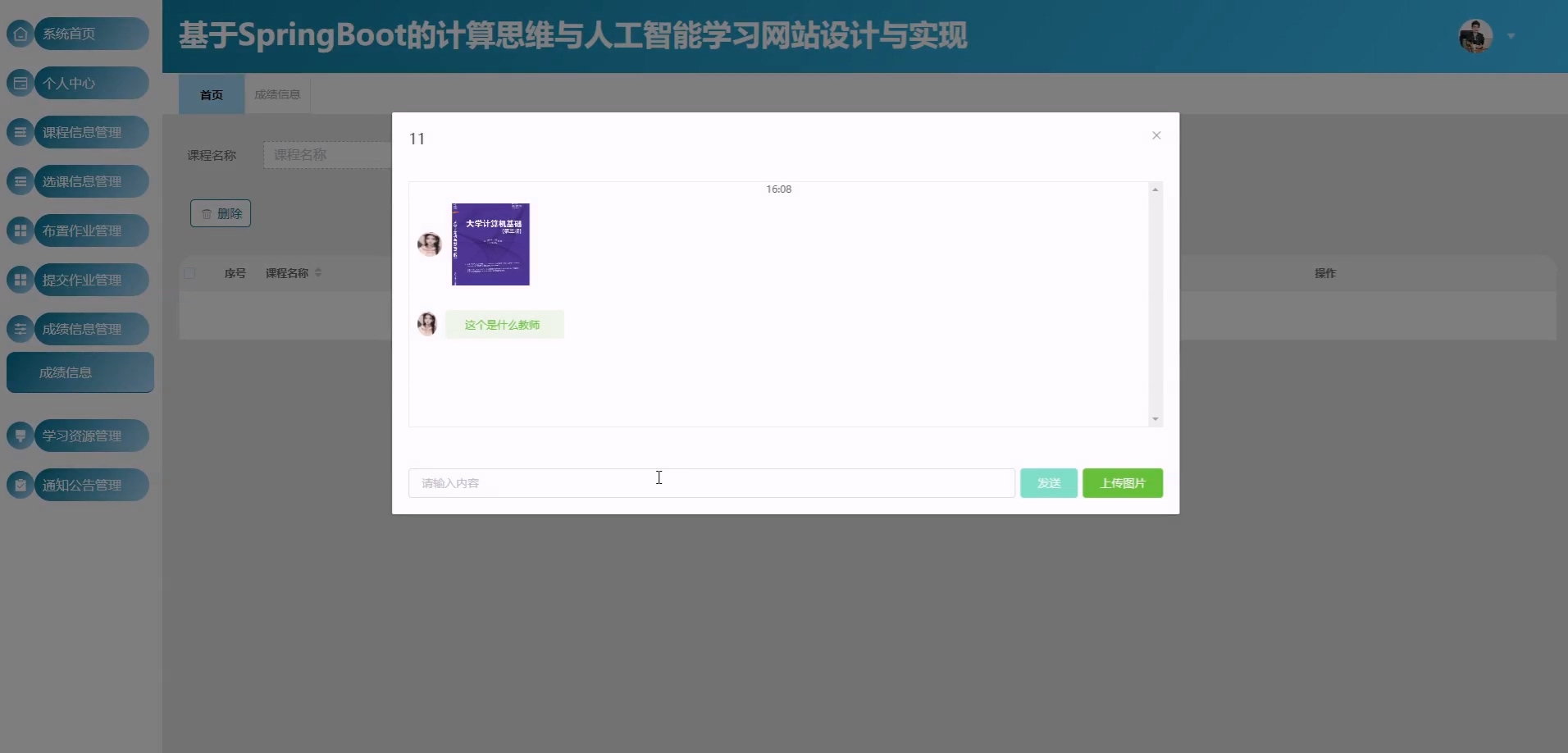Sort by 课程名称 column arrows

coord(318,273)
